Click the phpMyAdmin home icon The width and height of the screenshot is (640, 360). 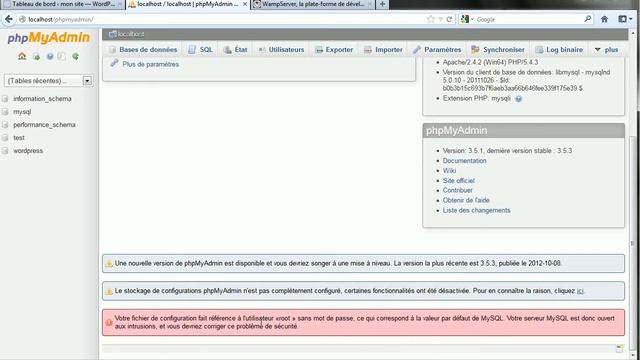pyautogui.click(x=22, y=56)
